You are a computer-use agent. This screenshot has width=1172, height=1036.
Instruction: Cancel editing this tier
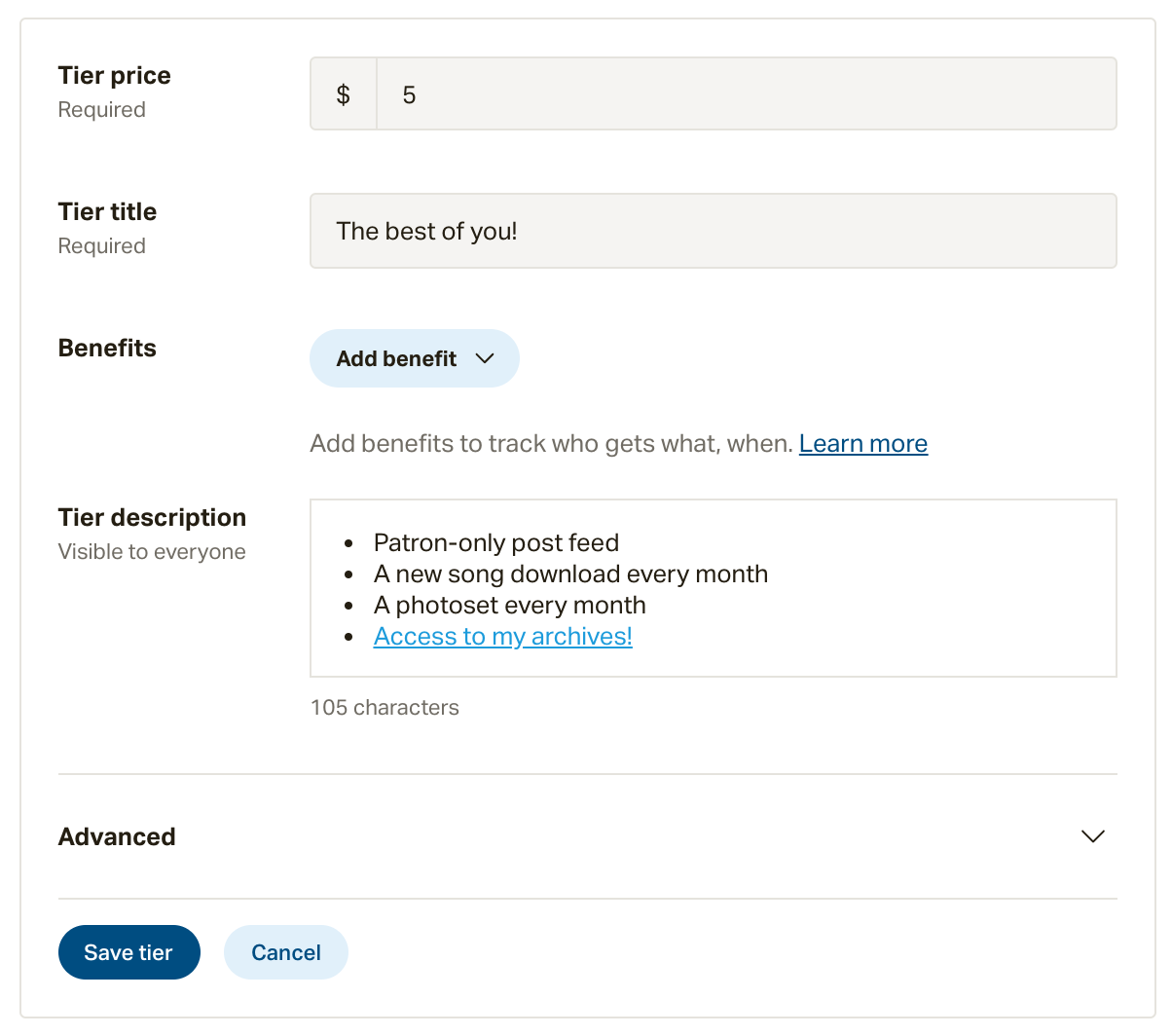286,952
